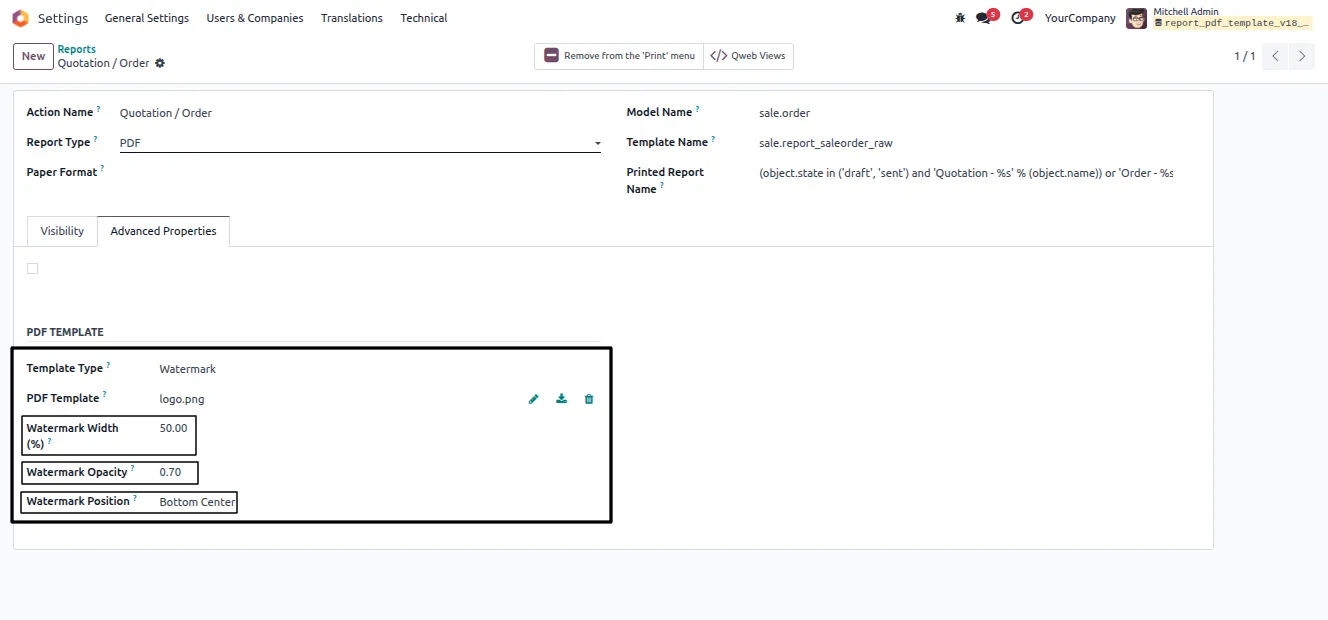Go back to Reports breadcrumb
Viewport: 1328px width, 620px height.
tap(77, 49)
